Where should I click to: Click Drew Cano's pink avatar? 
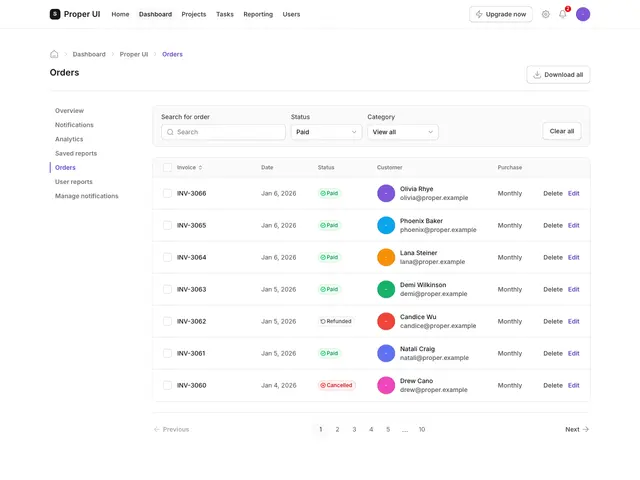click(386, 385)
